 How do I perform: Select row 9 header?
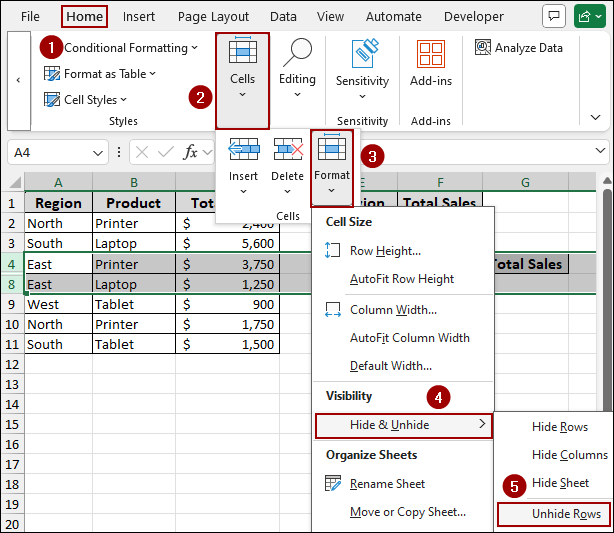pos(11,304)
